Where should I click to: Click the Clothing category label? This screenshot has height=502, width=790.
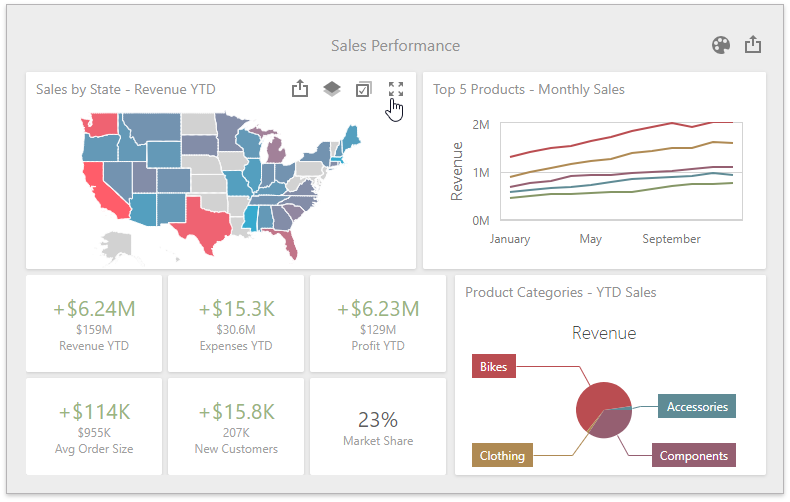502,456
